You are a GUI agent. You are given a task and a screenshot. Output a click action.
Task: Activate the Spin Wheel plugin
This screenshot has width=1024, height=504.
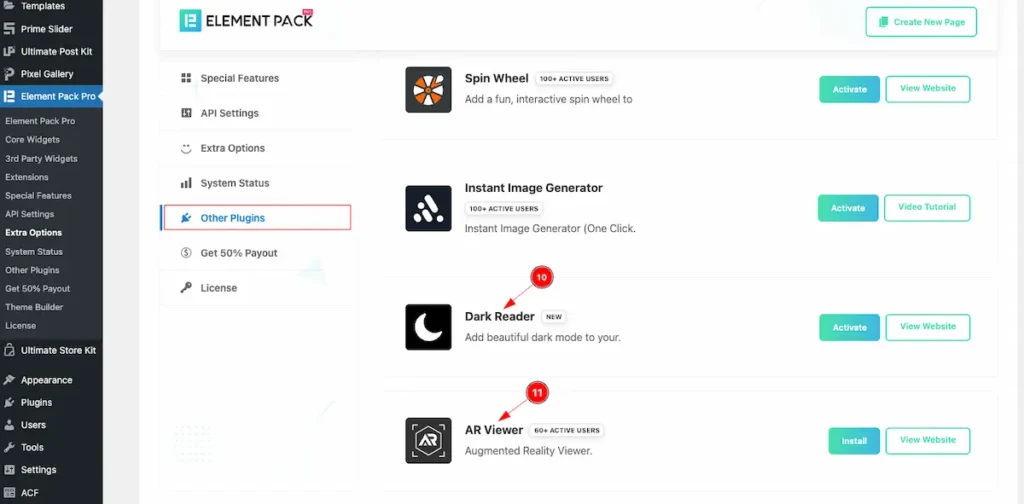(x=849, y=89)
